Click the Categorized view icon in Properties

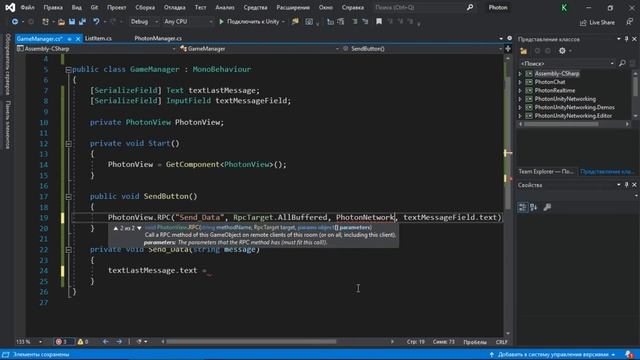tap(522, 207)
